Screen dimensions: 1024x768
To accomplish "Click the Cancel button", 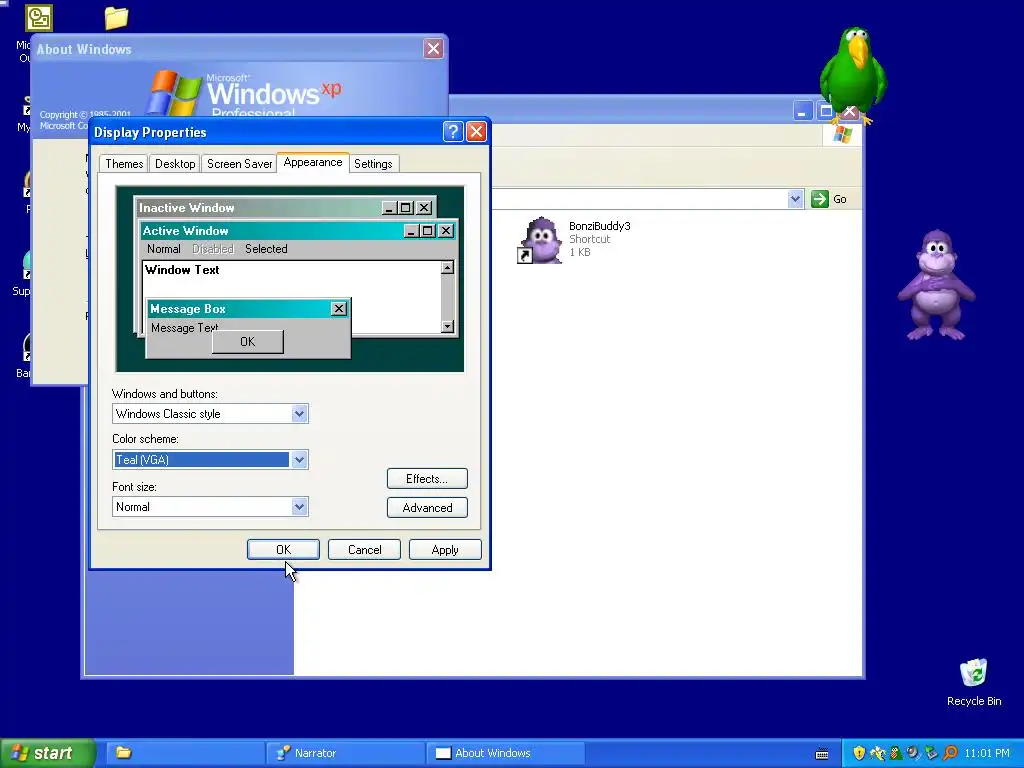I will (x=364, y=550).
